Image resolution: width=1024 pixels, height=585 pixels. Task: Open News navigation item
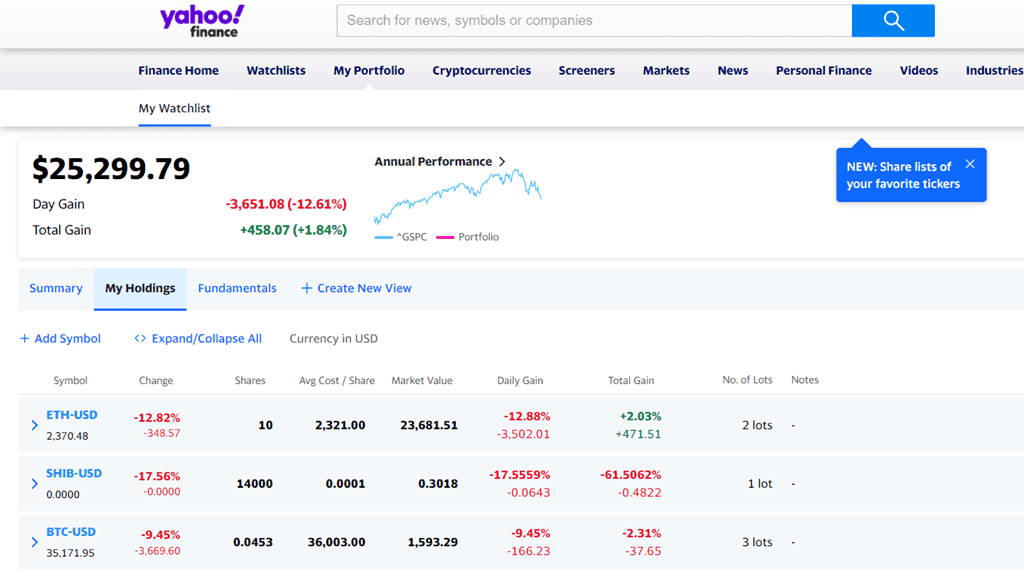pos(733,71)
